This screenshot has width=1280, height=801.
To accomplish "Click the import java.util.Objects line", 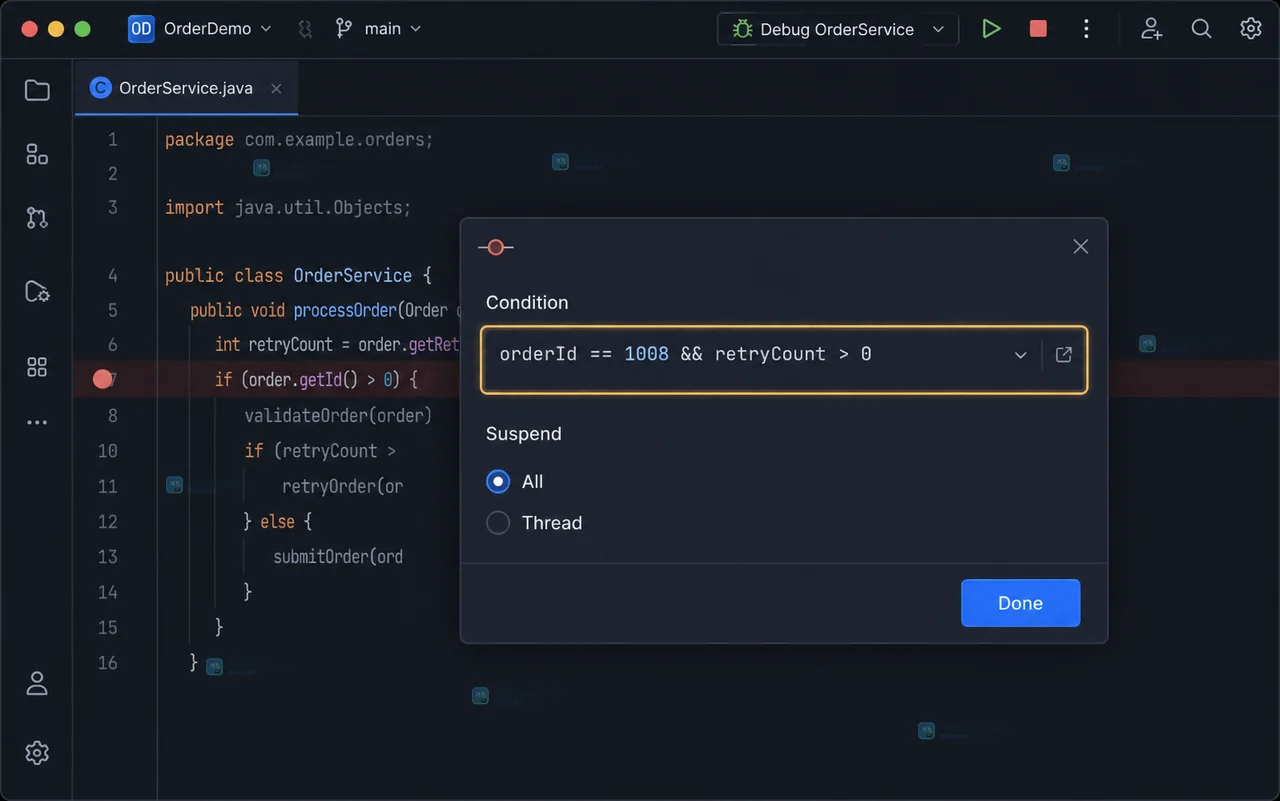I will (x=288, y=207).
